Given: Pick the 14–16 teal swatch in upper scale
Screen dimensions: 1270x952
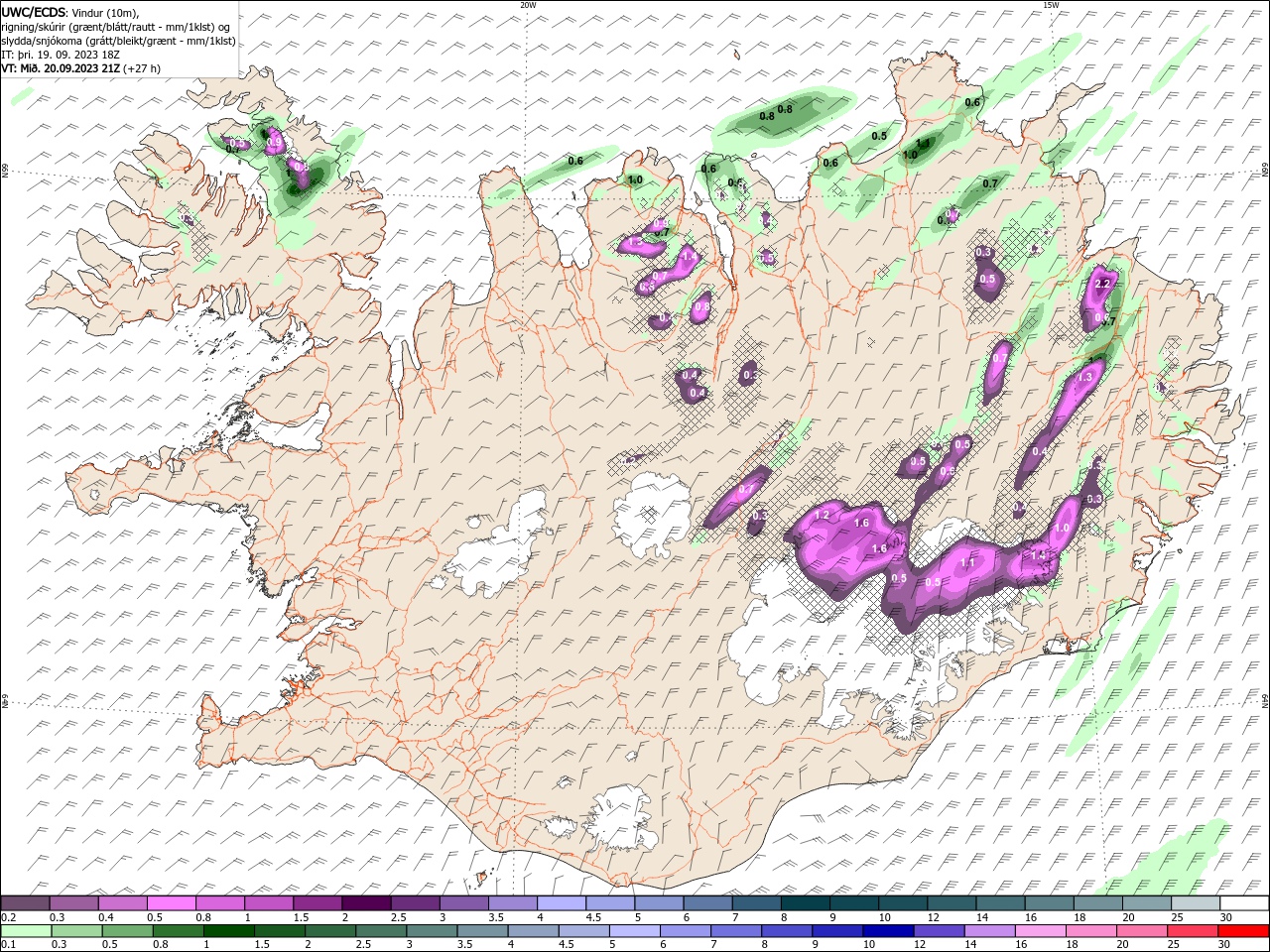Looking at the screenshot, I should (1000, 903).
